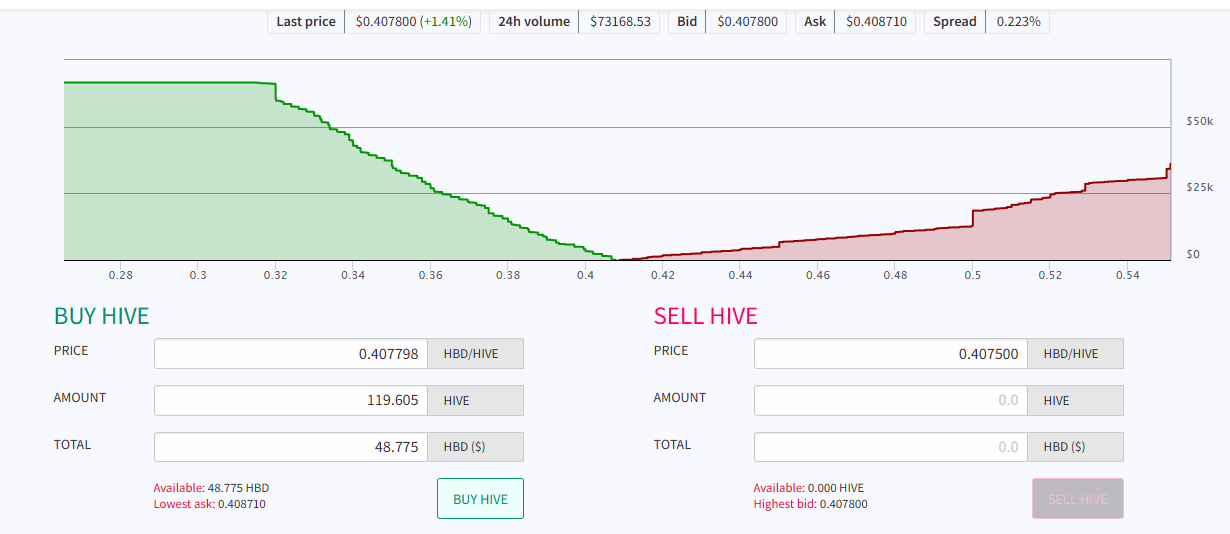Focus the empty sell total field
The width and height of the screenshot is (1230, 534).
(x=891, y=447)
